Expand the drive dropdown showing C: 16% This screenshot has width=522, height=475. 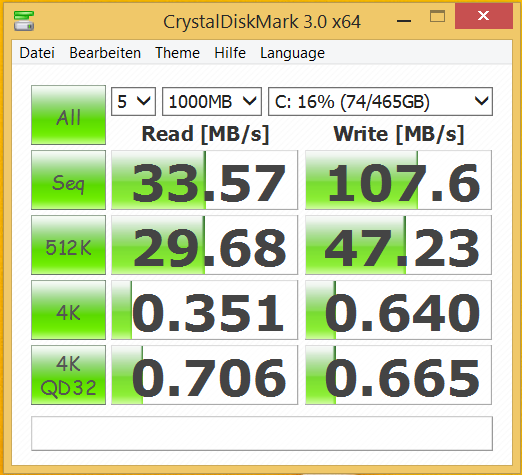click(x=380, y=102)
